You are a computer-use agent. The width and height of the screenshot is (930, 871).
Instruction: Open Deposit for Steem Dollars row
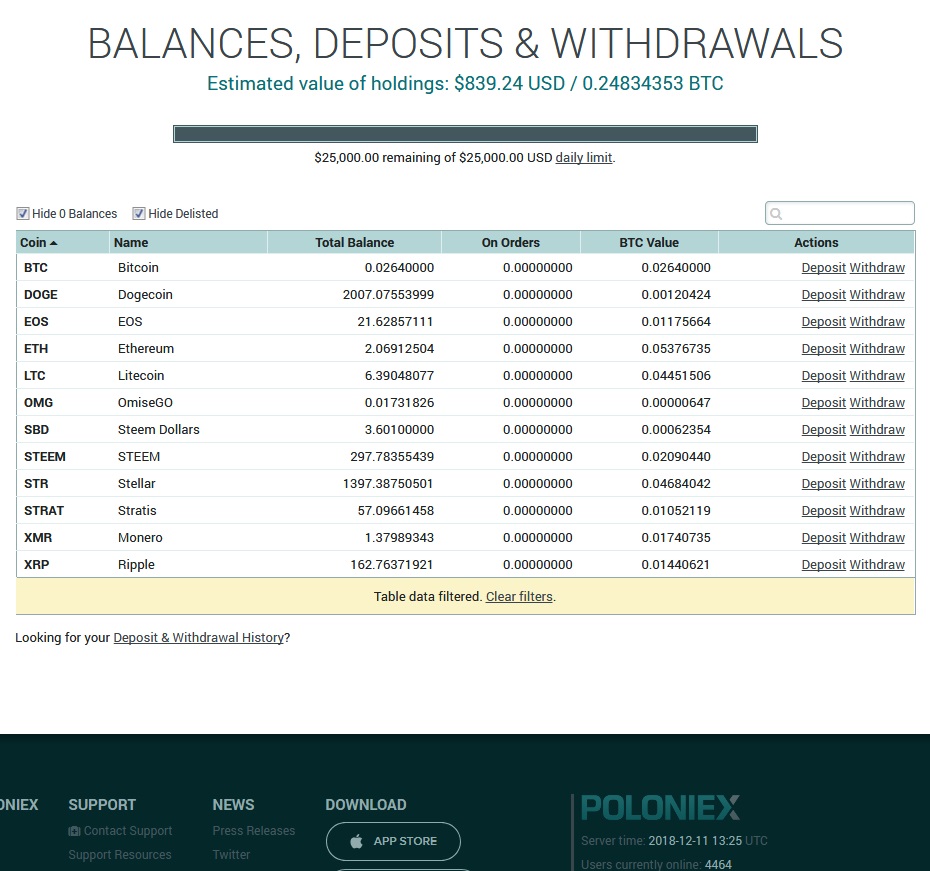point(823,429)
